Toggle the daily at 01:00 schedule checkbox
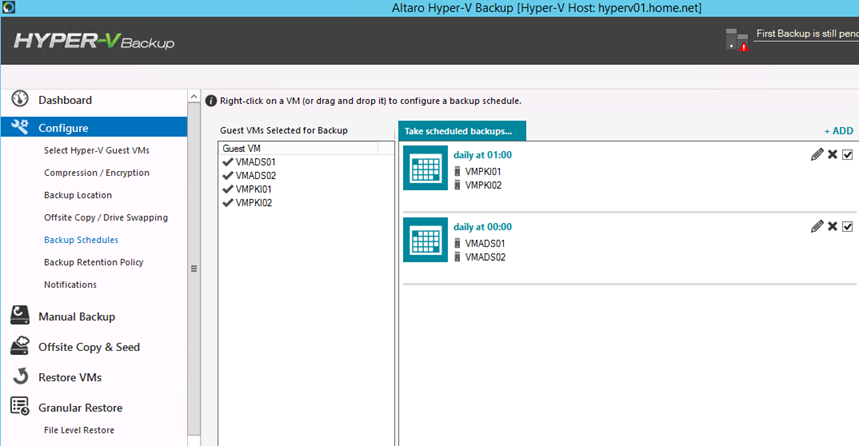Screen dimensions: 859x446 847,155
